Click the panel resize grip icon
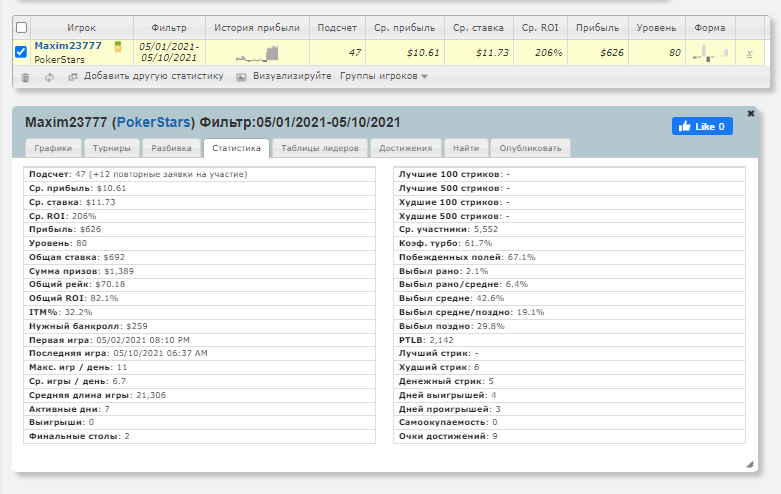 click(x=750, y=464)
